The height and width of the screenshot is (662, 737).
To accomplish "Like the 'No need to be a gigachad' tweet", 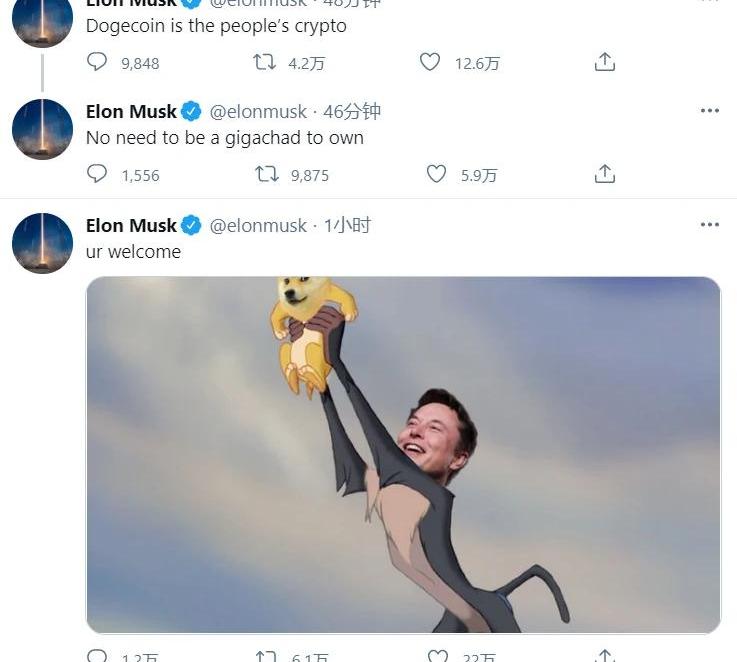I will click(x=436, y=174).
